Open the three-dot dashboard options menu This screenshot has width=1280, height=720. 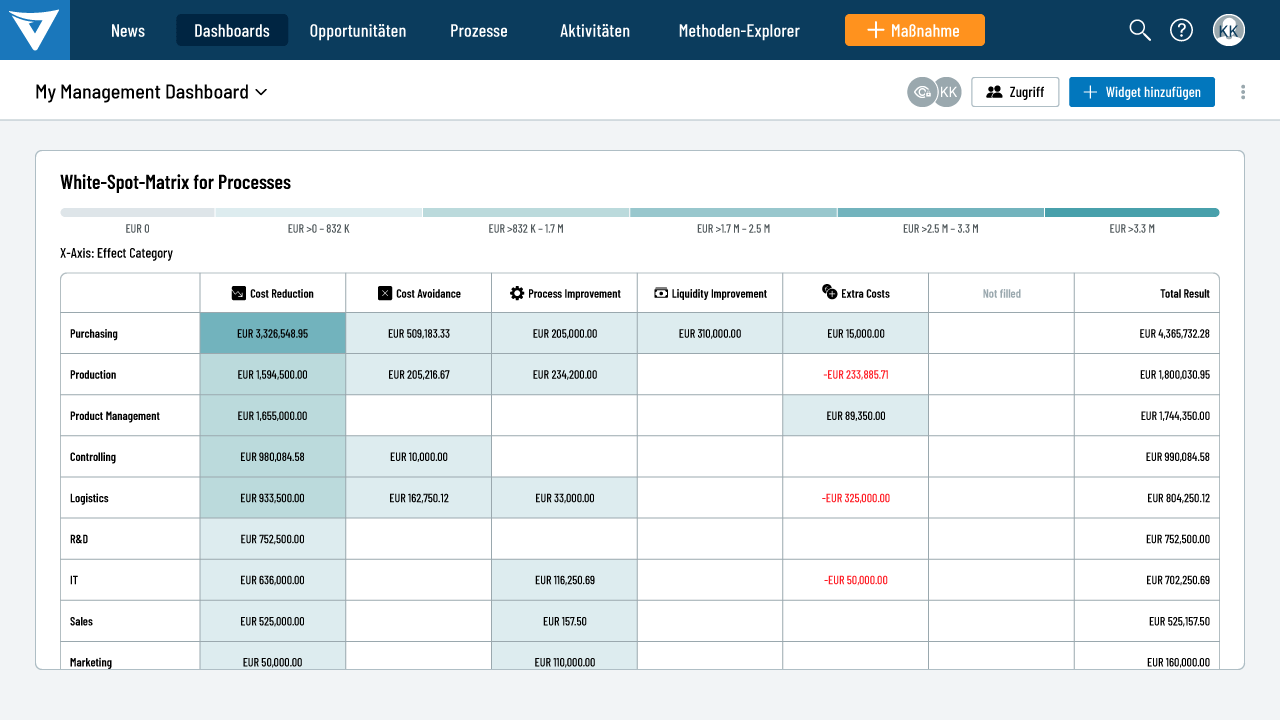pyautogui.click(x=1243, y=92)
